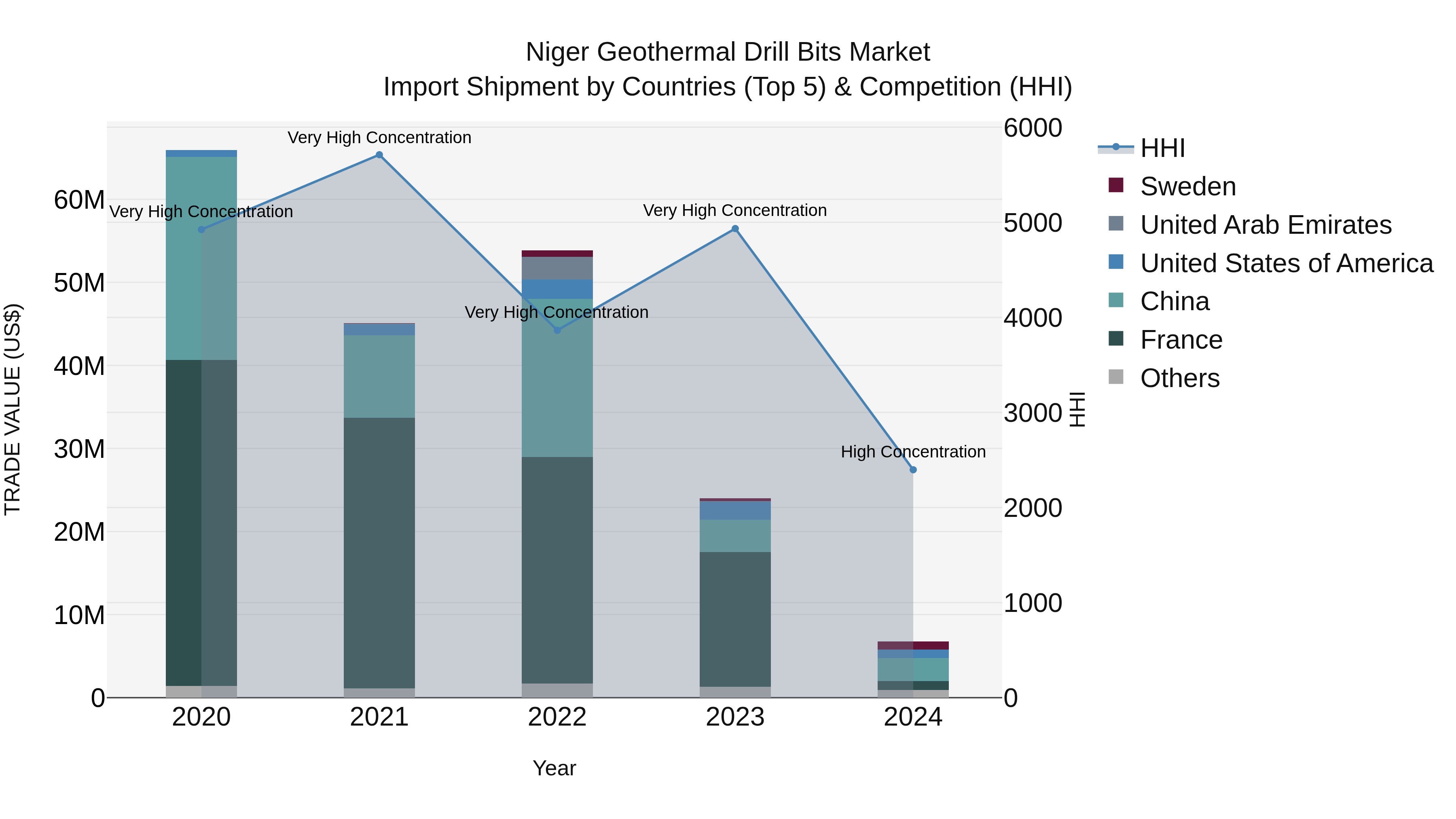Click the 50M trade value tick
The image size is (1456, 819).
pos(79,283)
